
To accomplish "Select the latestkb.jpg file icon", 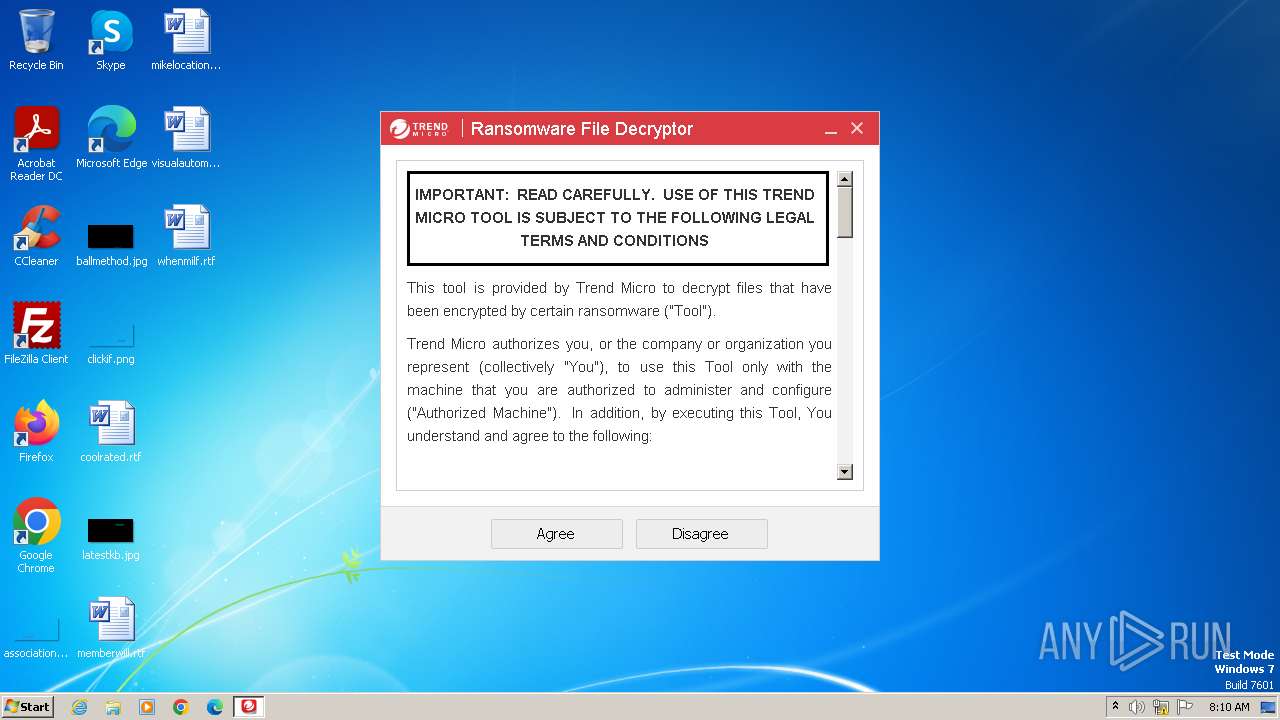I will point(111,539).
